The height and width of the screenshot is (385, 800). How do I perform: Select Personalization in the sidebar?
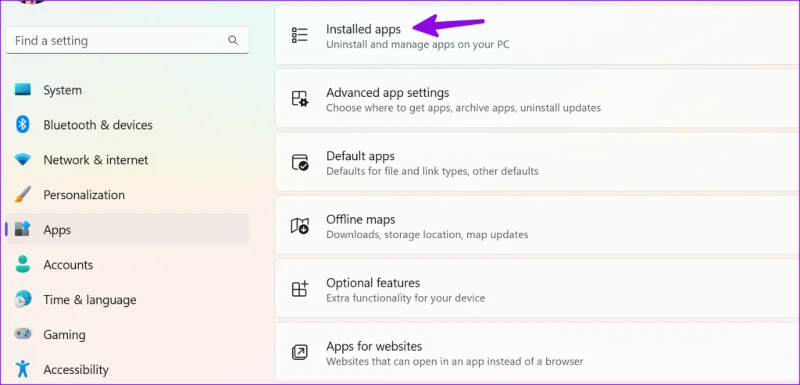(x=128, y=195)
